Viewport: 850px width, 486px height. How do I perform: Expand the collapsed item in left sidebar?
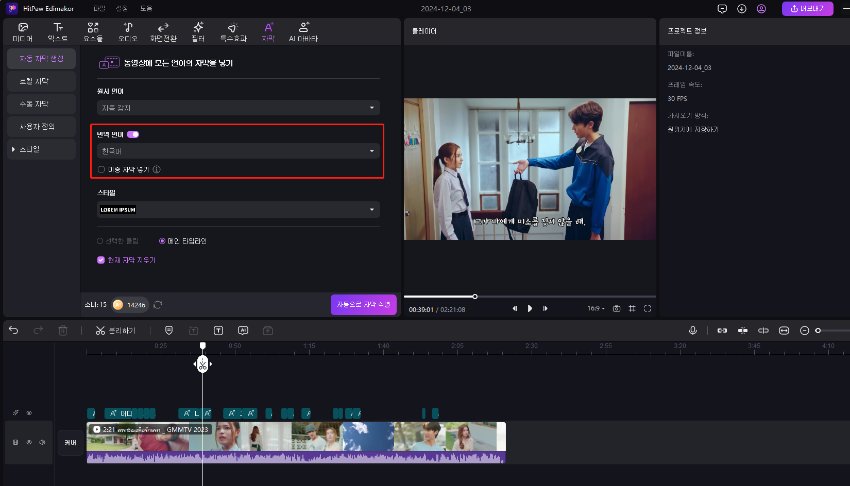point(13,149)
